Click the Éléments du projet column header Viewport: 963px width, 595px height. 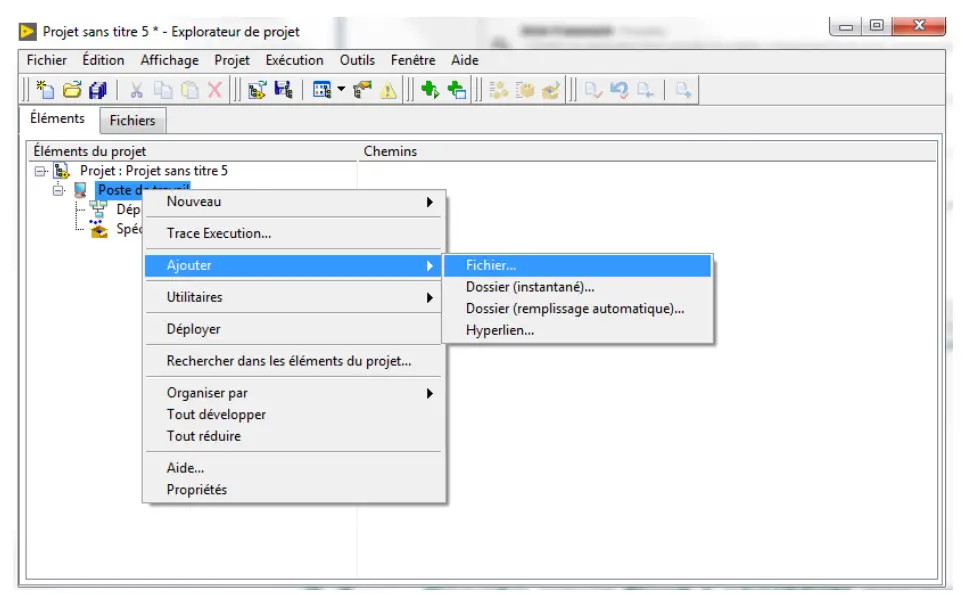192,151
